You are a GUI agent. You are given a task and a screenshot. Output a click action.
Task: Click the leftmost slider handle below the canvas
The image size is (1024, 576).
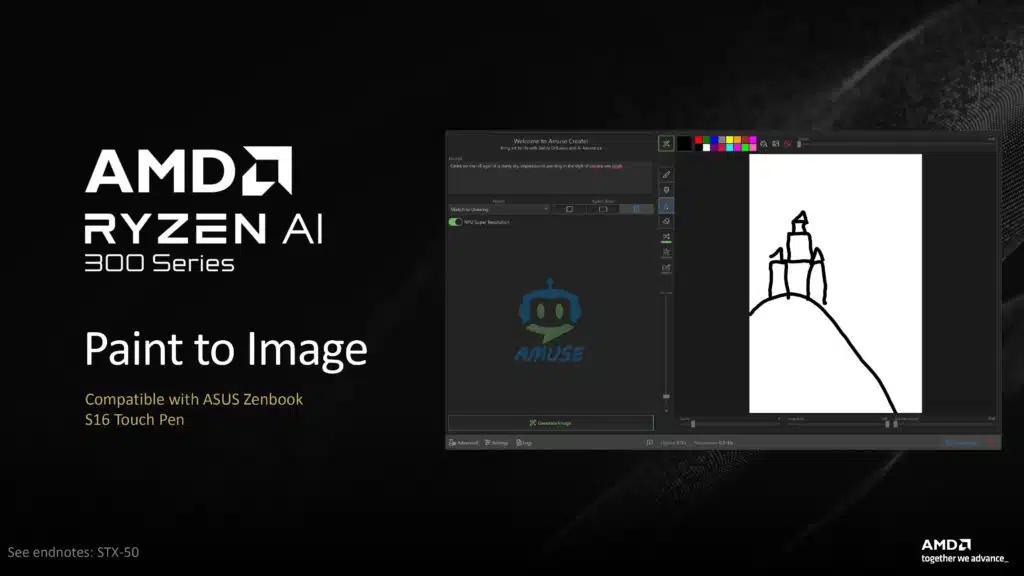click(x=693, y=424)
